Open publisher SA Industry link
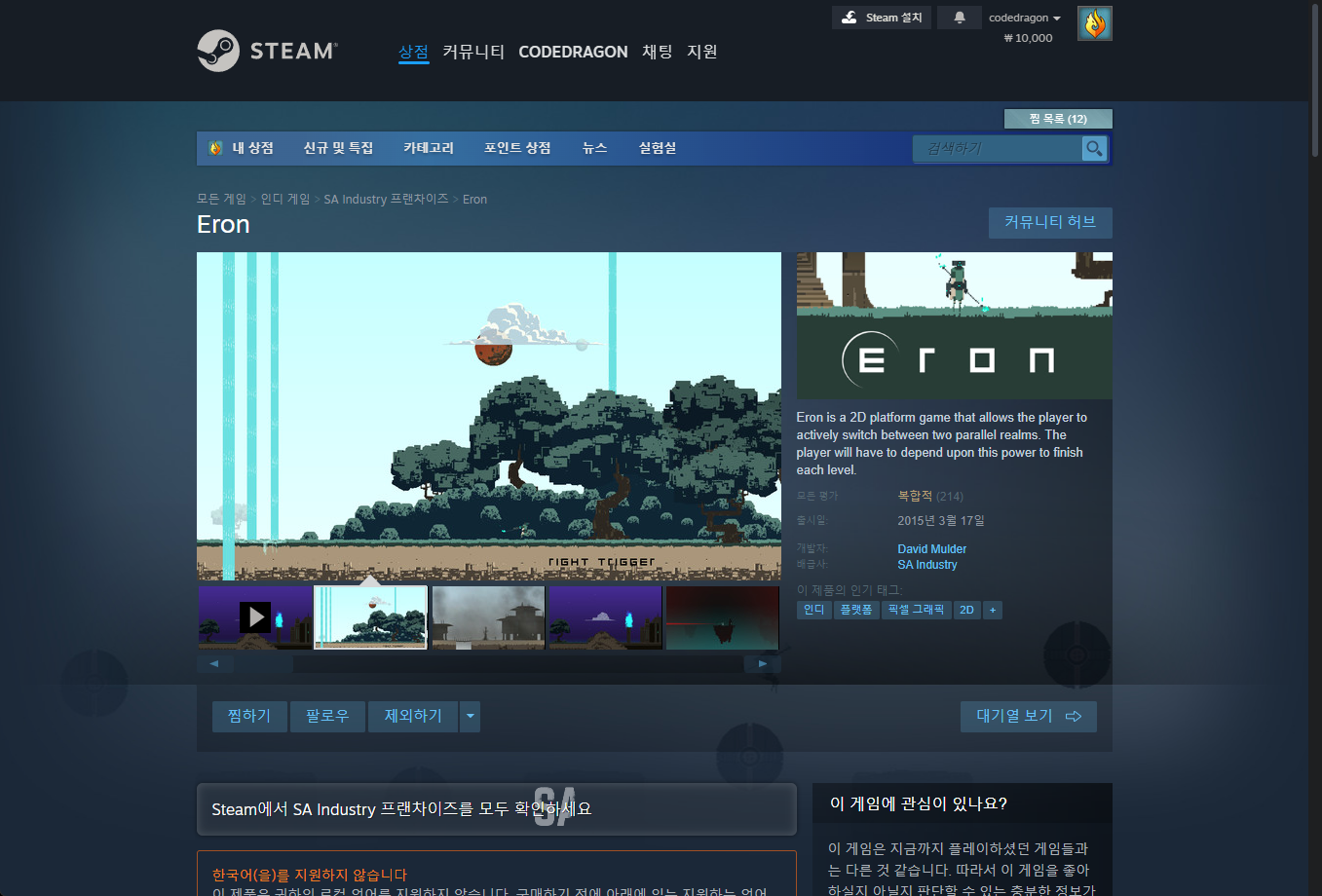Image resolution: width=1322 pixels, height=896 pixels. click(x=927, y=565)
